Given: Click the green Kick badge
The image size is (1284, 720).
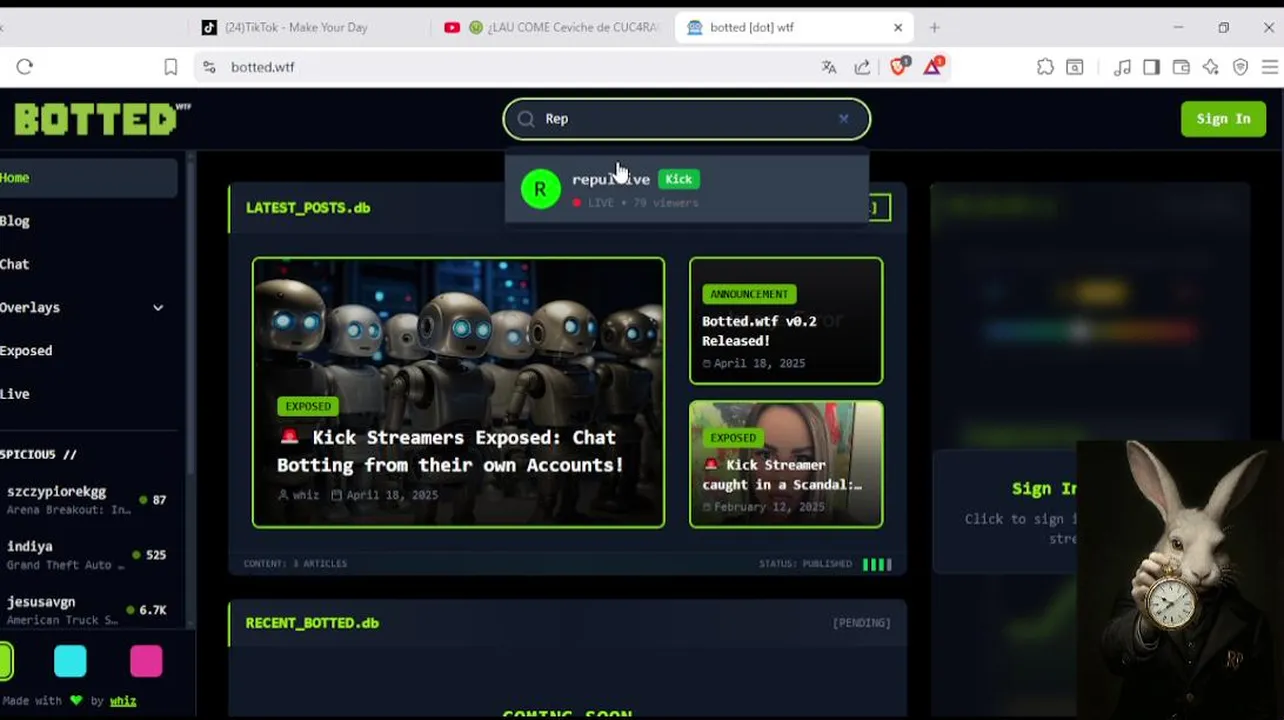Looking at the screenshot, I should click(x=678, y=179).
